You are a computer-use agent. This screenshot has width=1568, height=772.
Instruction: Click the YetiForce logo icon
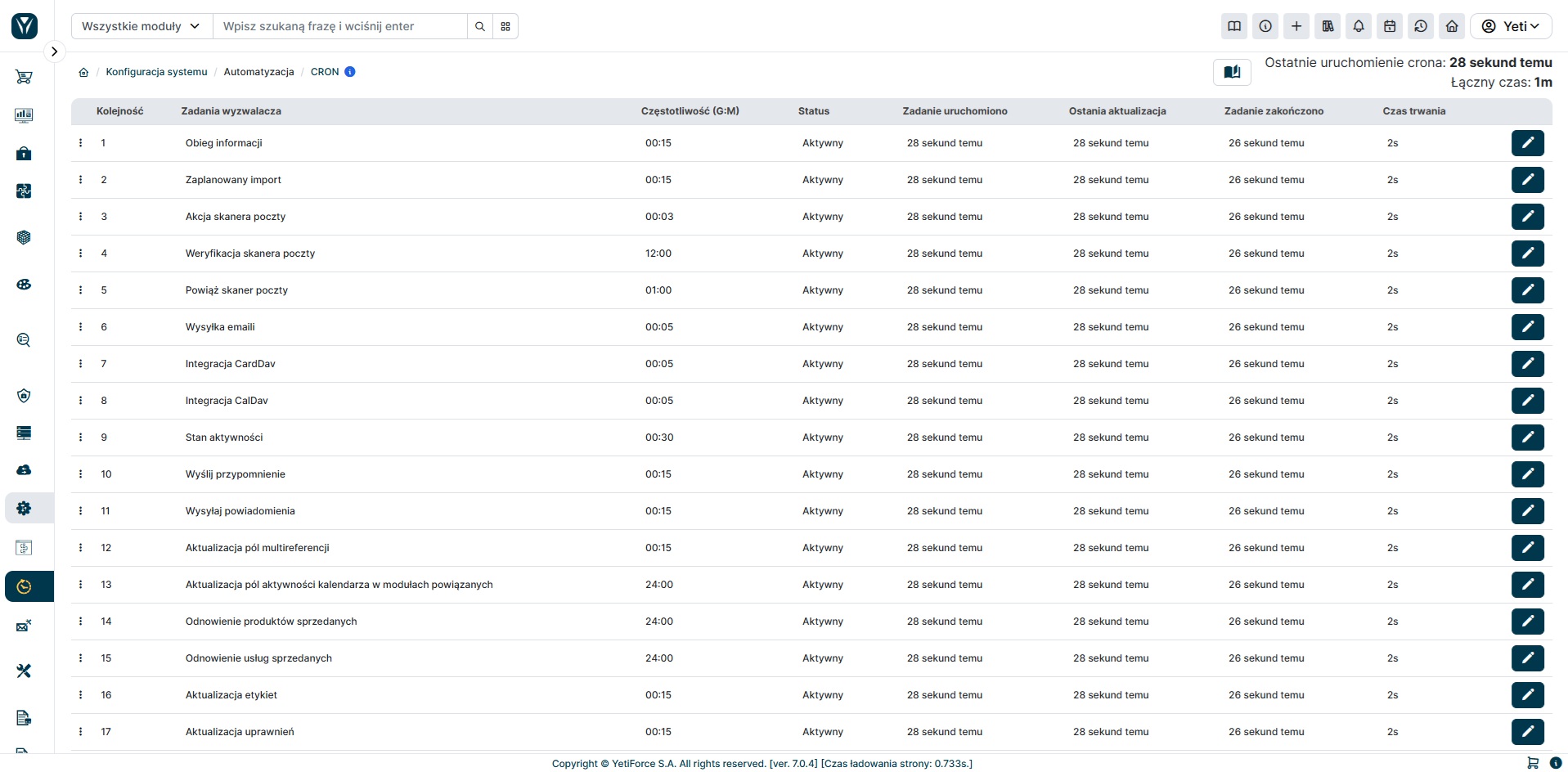pyautogui.click(x=25, y=26)
